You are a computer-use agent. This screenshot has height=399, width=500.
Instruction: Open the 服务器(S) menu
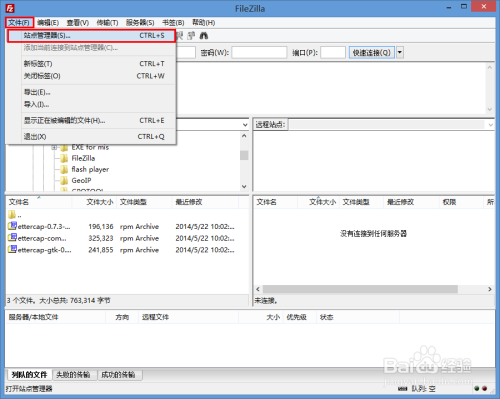pos(140,23)
